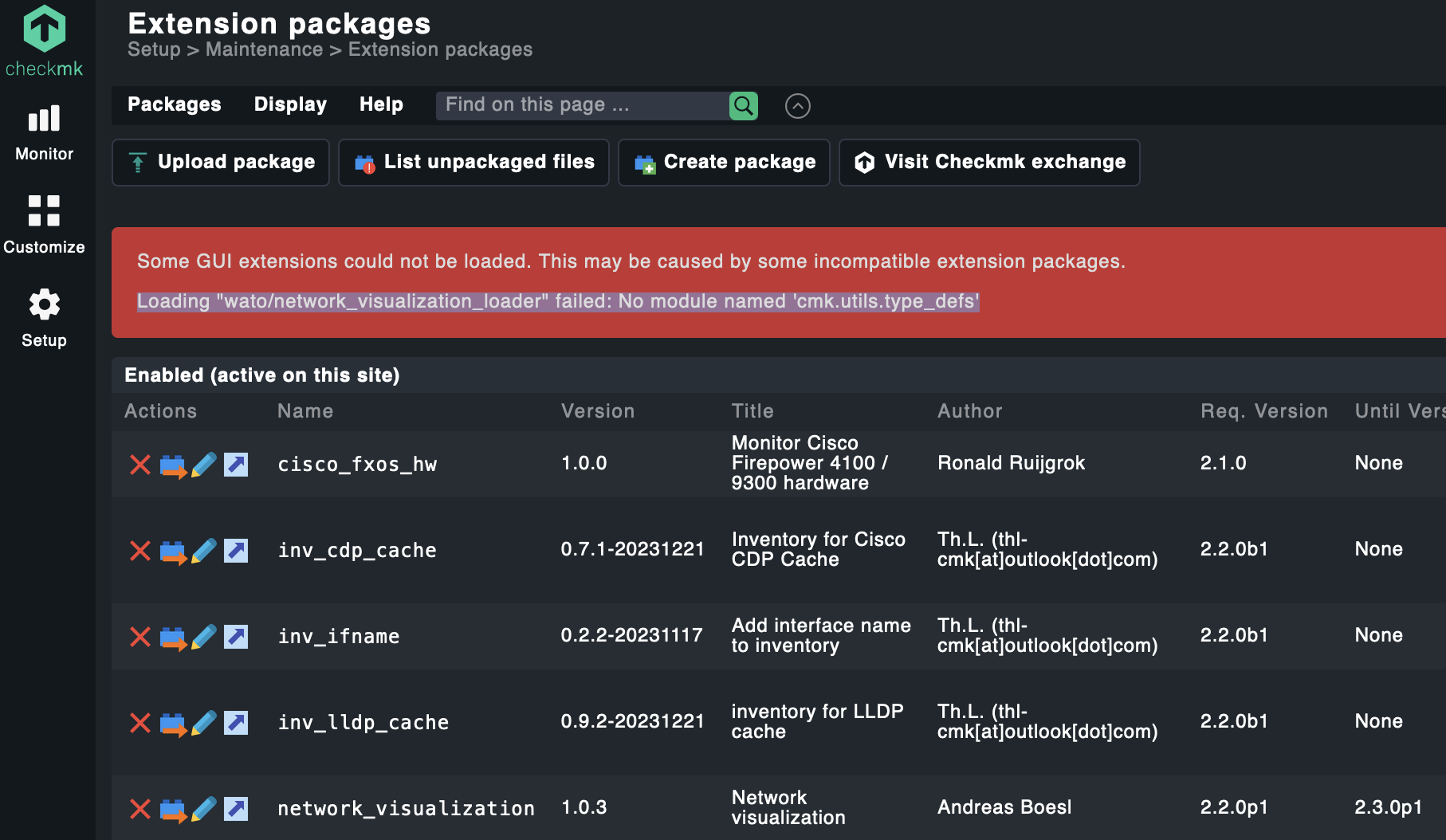Click the Upload package button
1446x840 pixels.
click(x=220, y=162)
